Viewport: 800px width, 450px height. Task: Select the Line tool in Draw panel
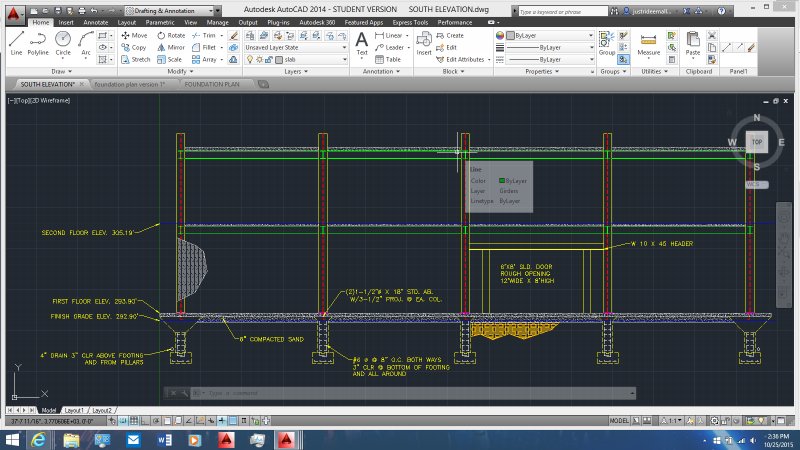pyautogui.click(x=15, y=42)
